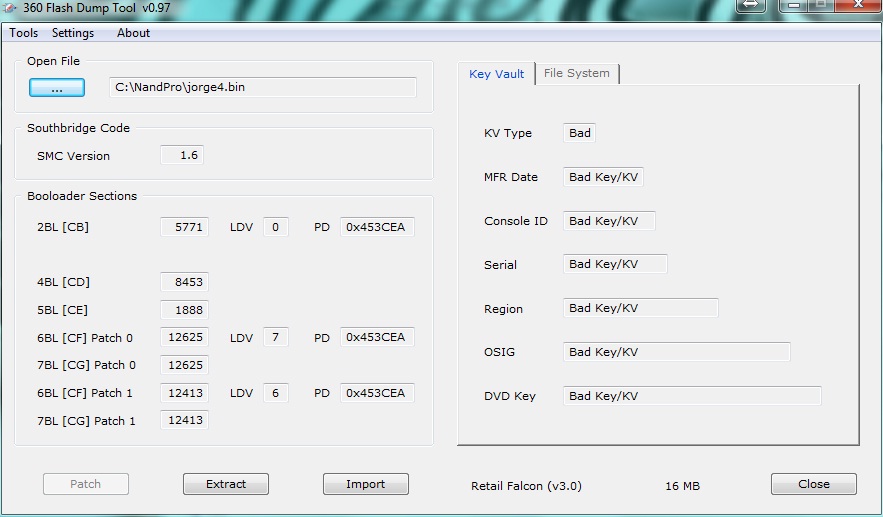Click the 2BL [CB] LDV field showing 0
Image resolution: width=883 pixels, height=517 pixels.
pyautogui.click(x=276, y=227)
